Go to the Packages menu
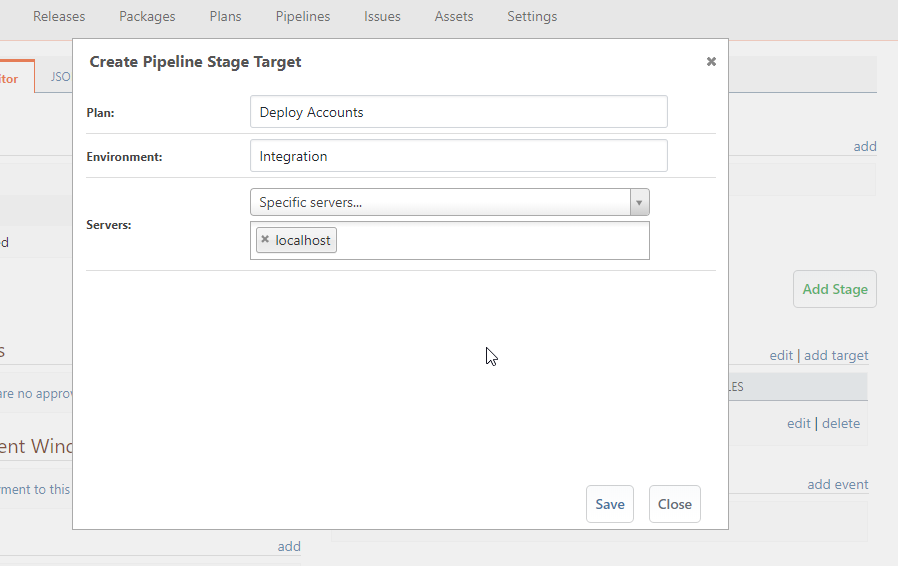 click(x=147, y=16)
